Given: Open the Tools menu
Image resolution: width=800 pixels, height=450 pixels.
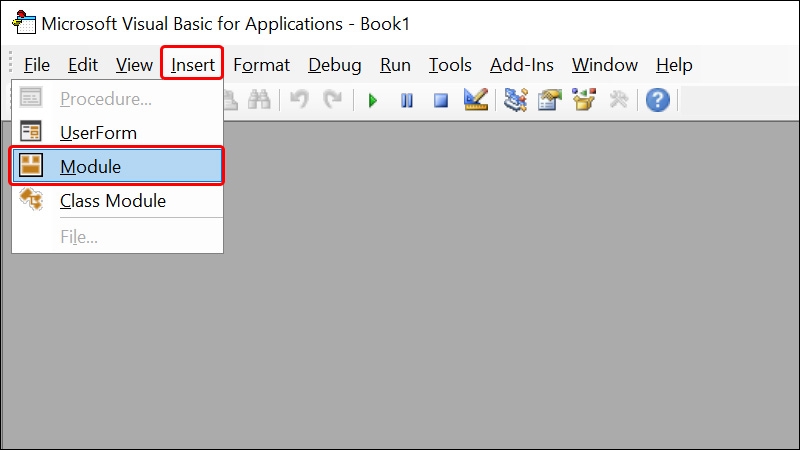Looking at the screenshot, I should point(449,65).
